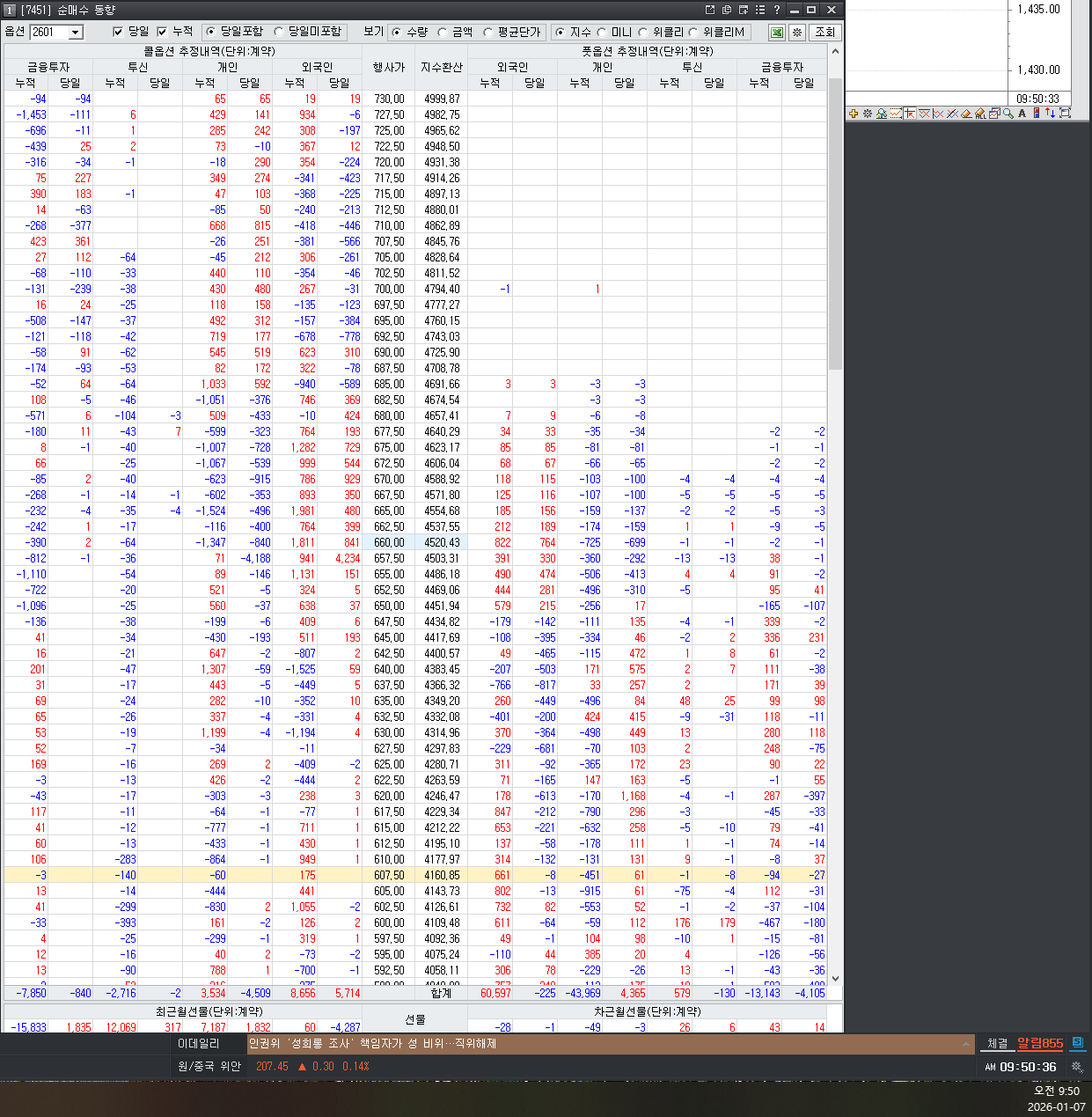The width and height of the screenshot is (1092, 1117).
Task: Open the zoom magnifier tool on the chart toolbar
Action: coord(1008,114)
